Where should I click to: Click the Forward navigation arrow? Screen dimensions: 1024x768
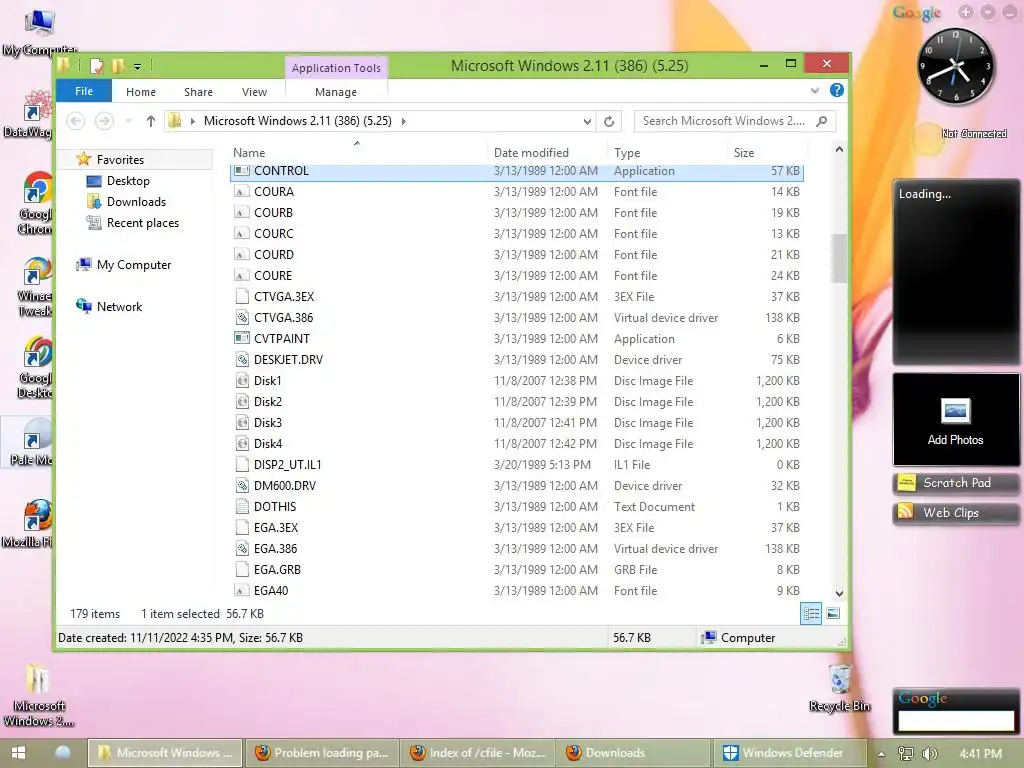tap(104, 121)
